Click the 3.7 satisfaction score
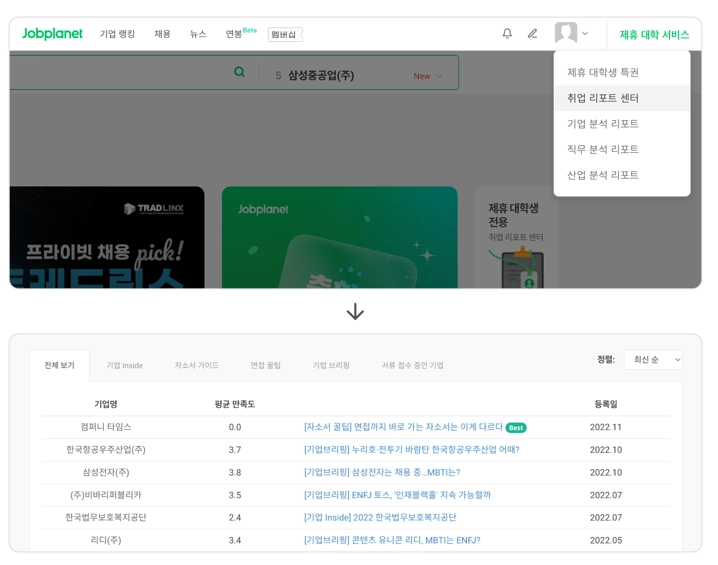Viewport: 718px width, 565px height. tap(235, 450)
